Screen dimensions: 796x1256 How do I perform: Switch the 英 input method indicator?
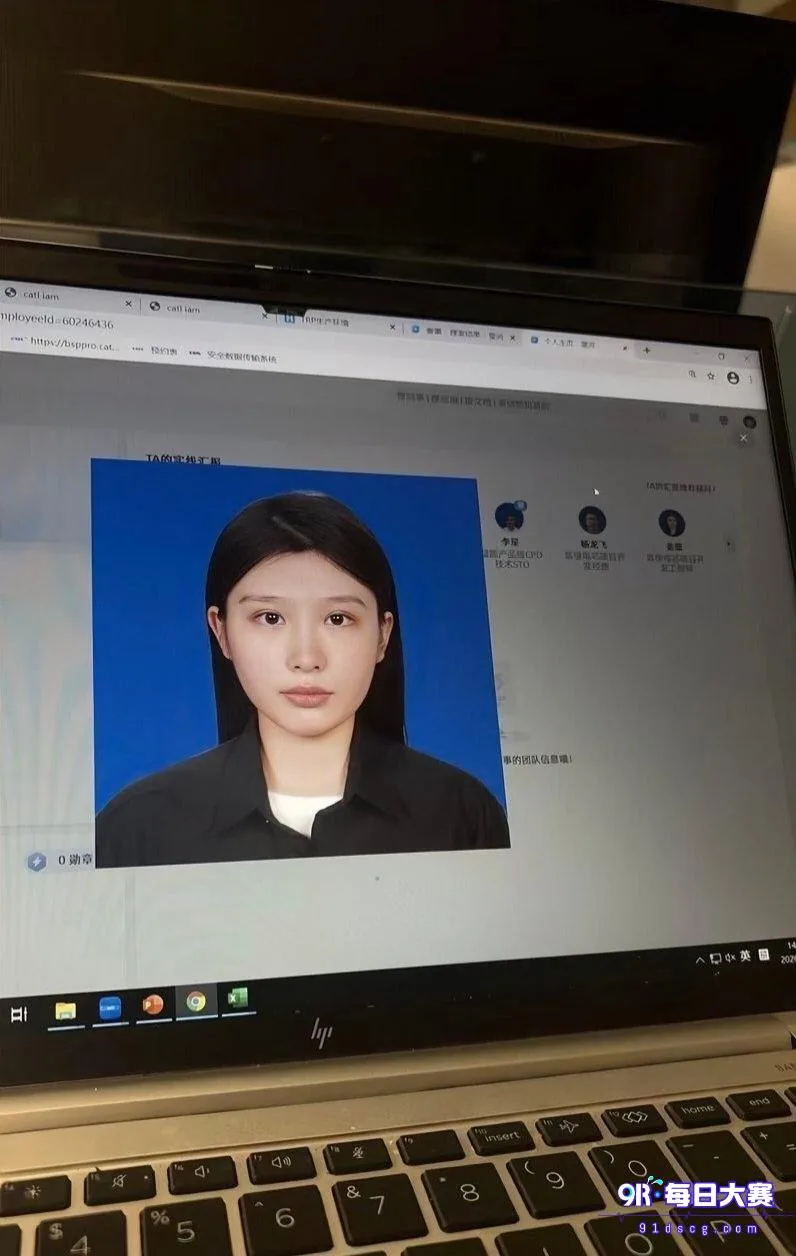[746, 956]
